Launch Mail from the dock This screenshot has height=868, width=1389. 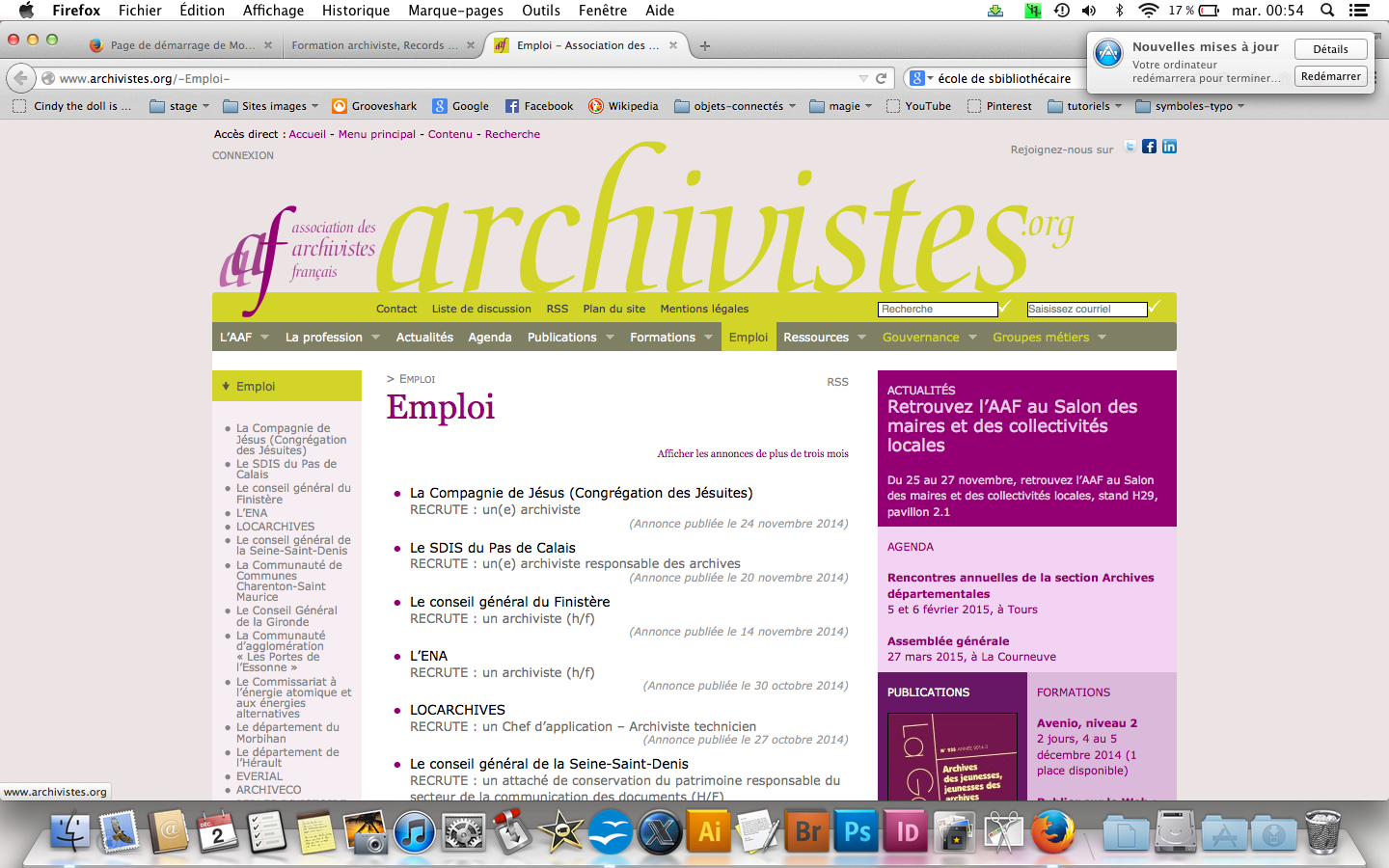click(119, 831)
